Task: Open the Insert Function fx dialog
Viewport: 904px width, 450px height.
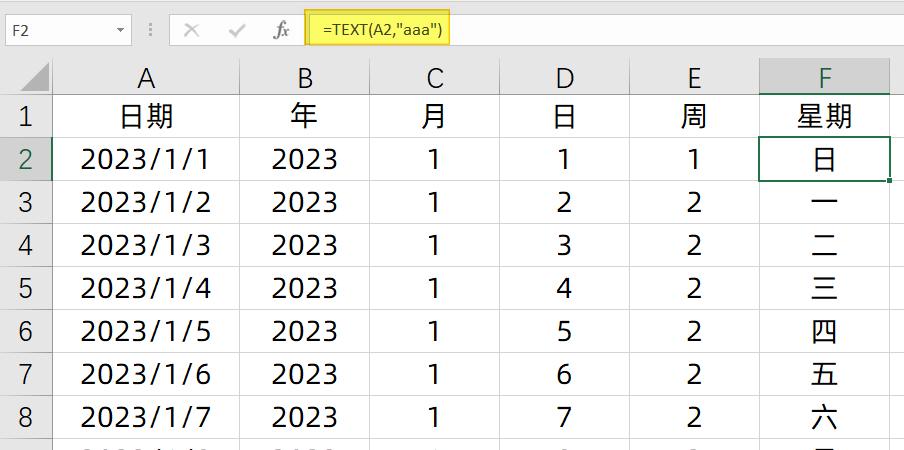Action: click(x=281, y=31)
